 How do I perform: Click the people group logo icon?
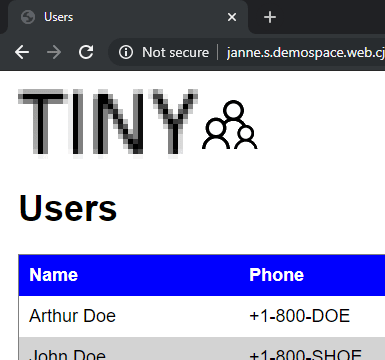tap(230, 124)
